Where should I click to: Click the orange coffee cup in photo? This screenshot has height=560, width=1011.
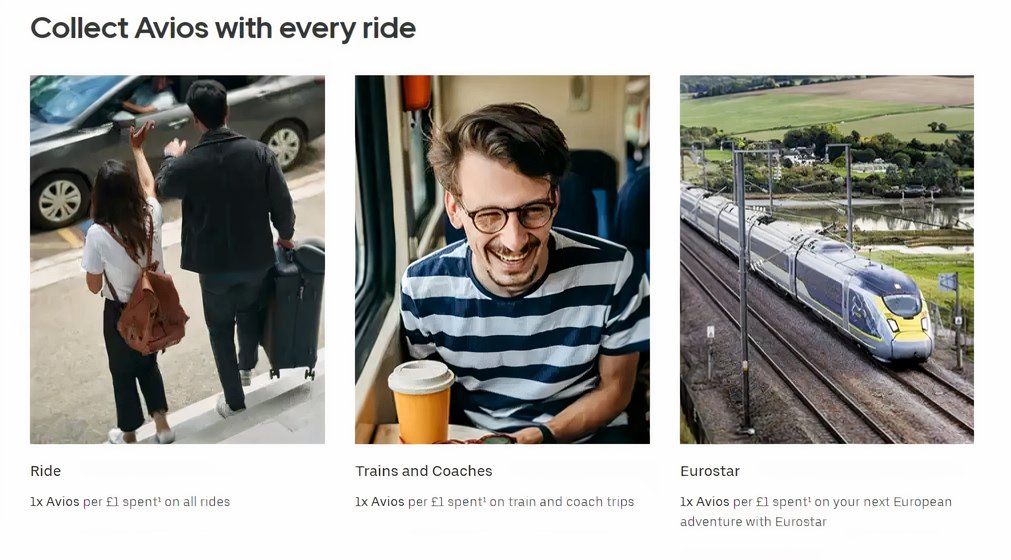(421, 401)
